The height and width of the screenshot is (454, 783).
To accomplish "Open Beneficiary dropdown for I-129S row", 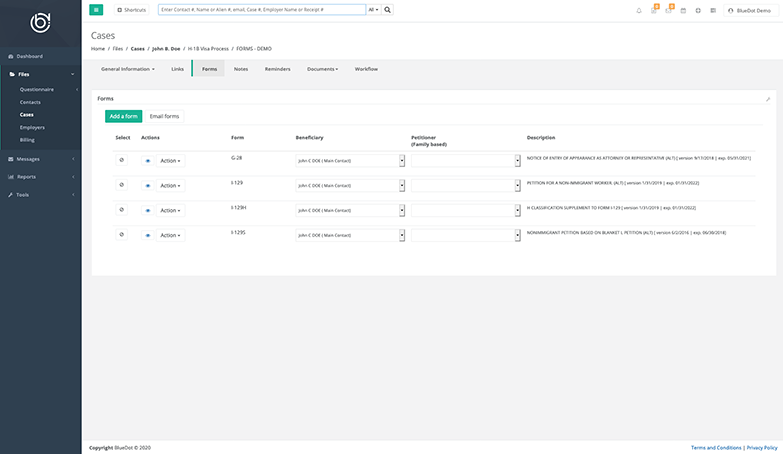I will (350, 235).
